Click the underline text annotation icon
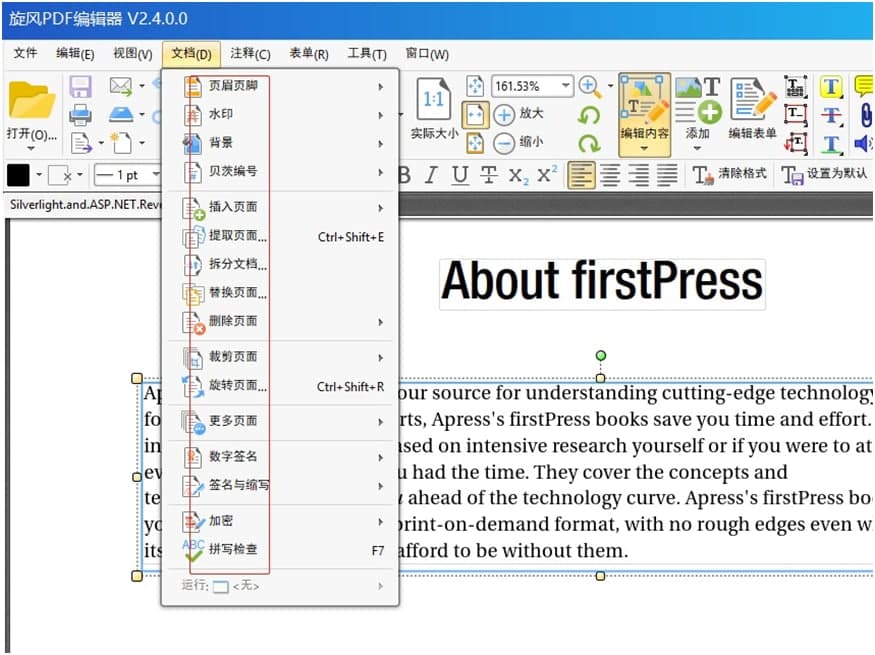875x655 pixels. pyautogui.click(x=831, y=145)
